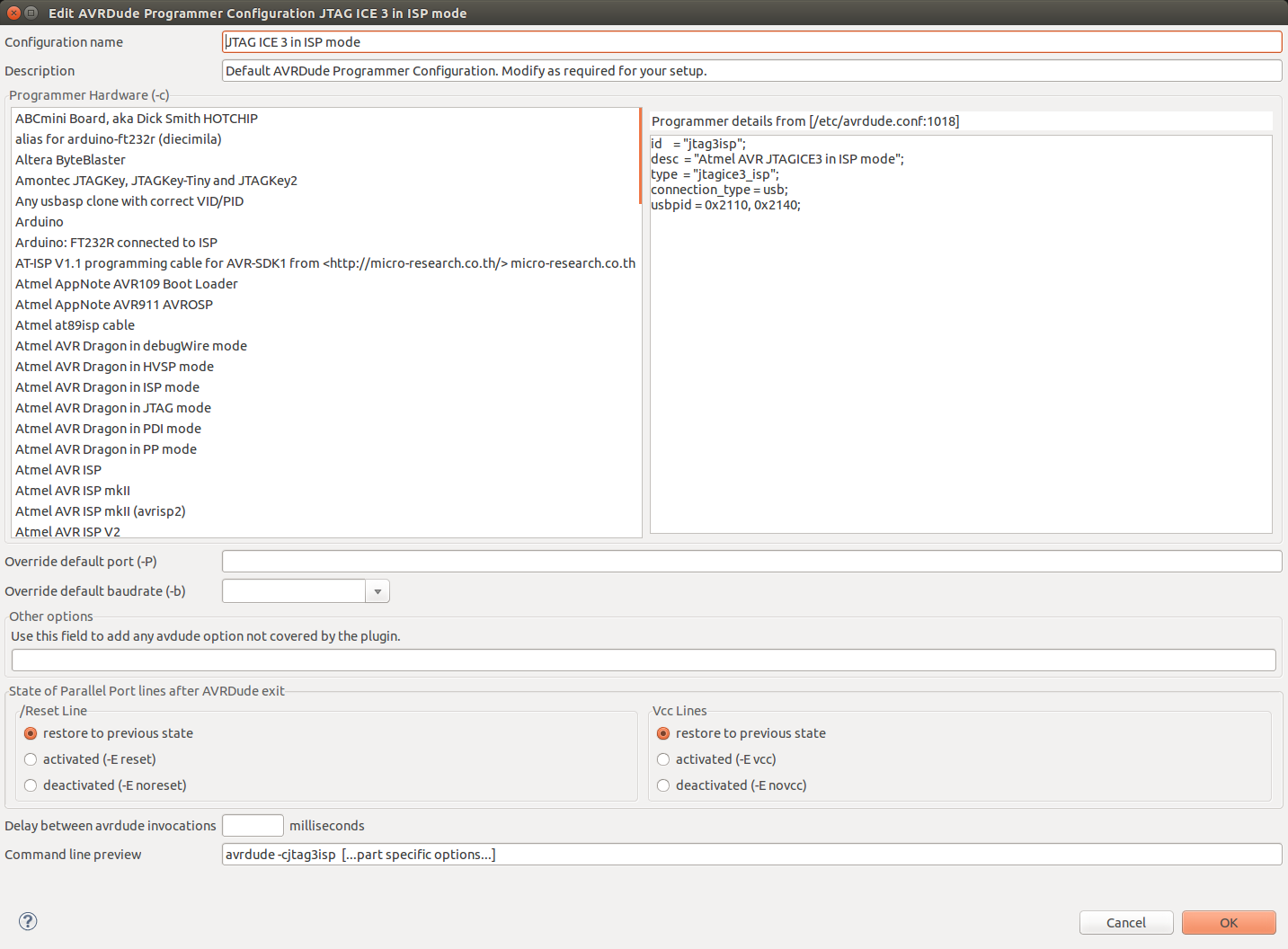This screenshot has width=1288, height=949.
Task: Select Atmel AVR Dragon in debugWire mode
Action: tap(324, 346)
